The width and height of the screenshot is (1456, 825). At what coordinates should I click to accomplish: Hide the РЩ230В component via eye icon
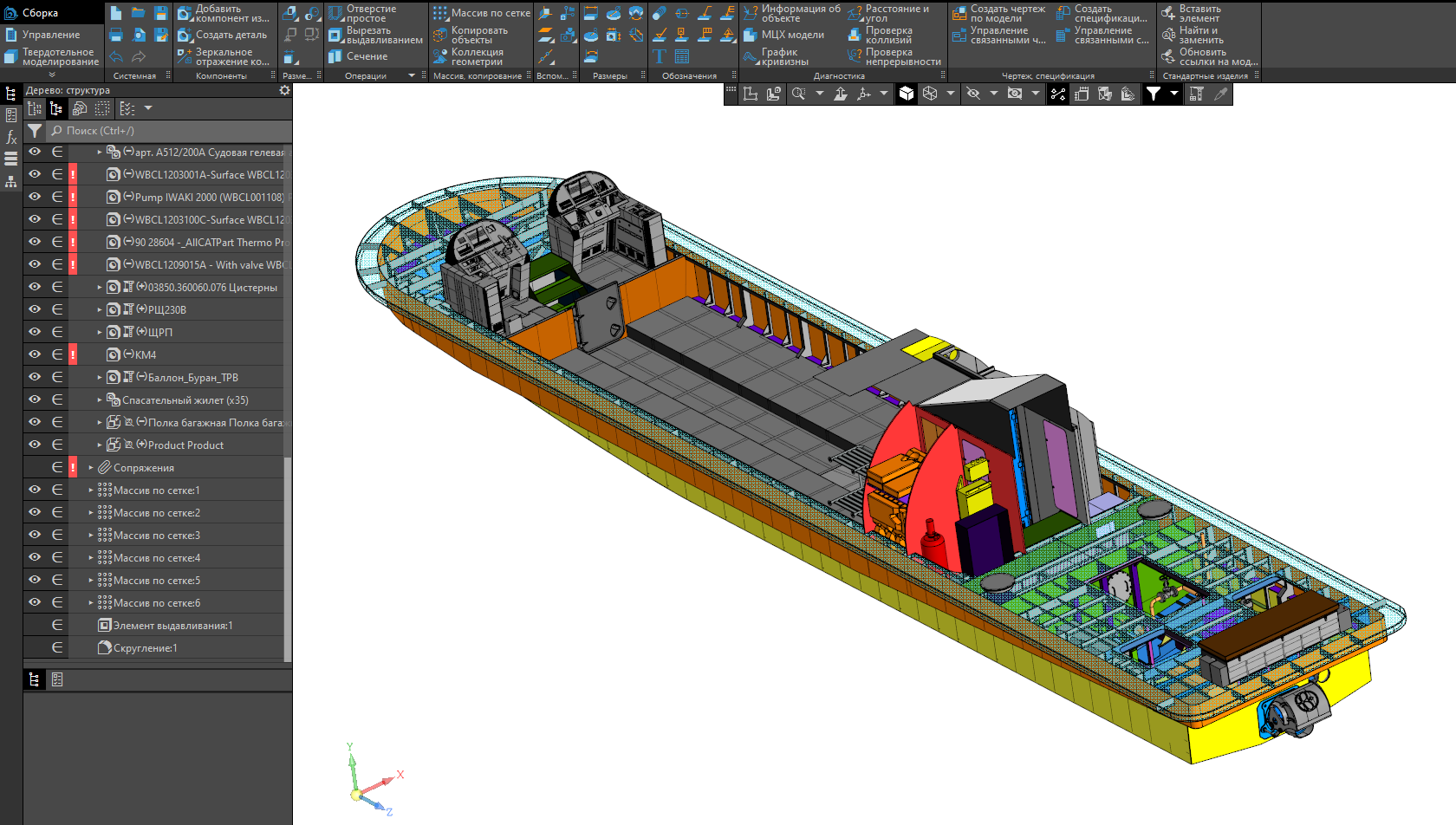35,309
